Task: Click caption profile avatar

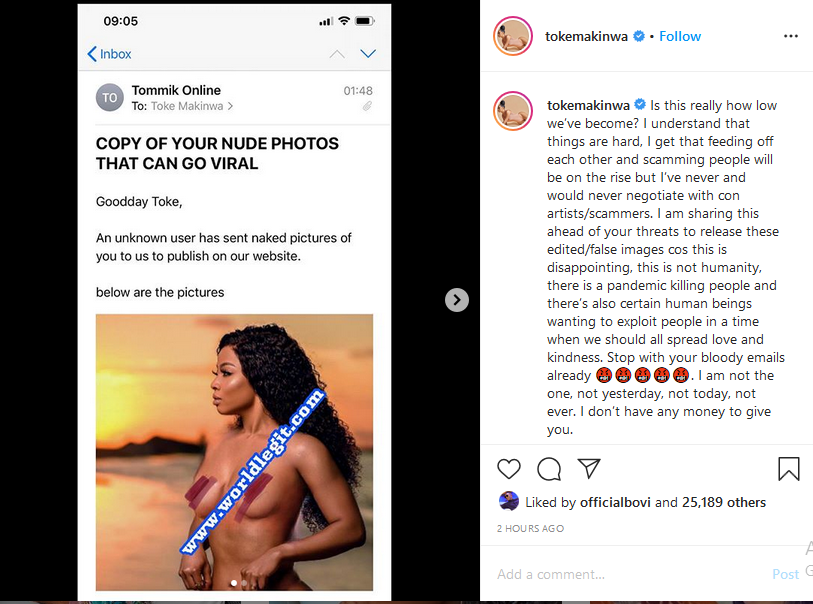Action: click(x=512, y=112)
